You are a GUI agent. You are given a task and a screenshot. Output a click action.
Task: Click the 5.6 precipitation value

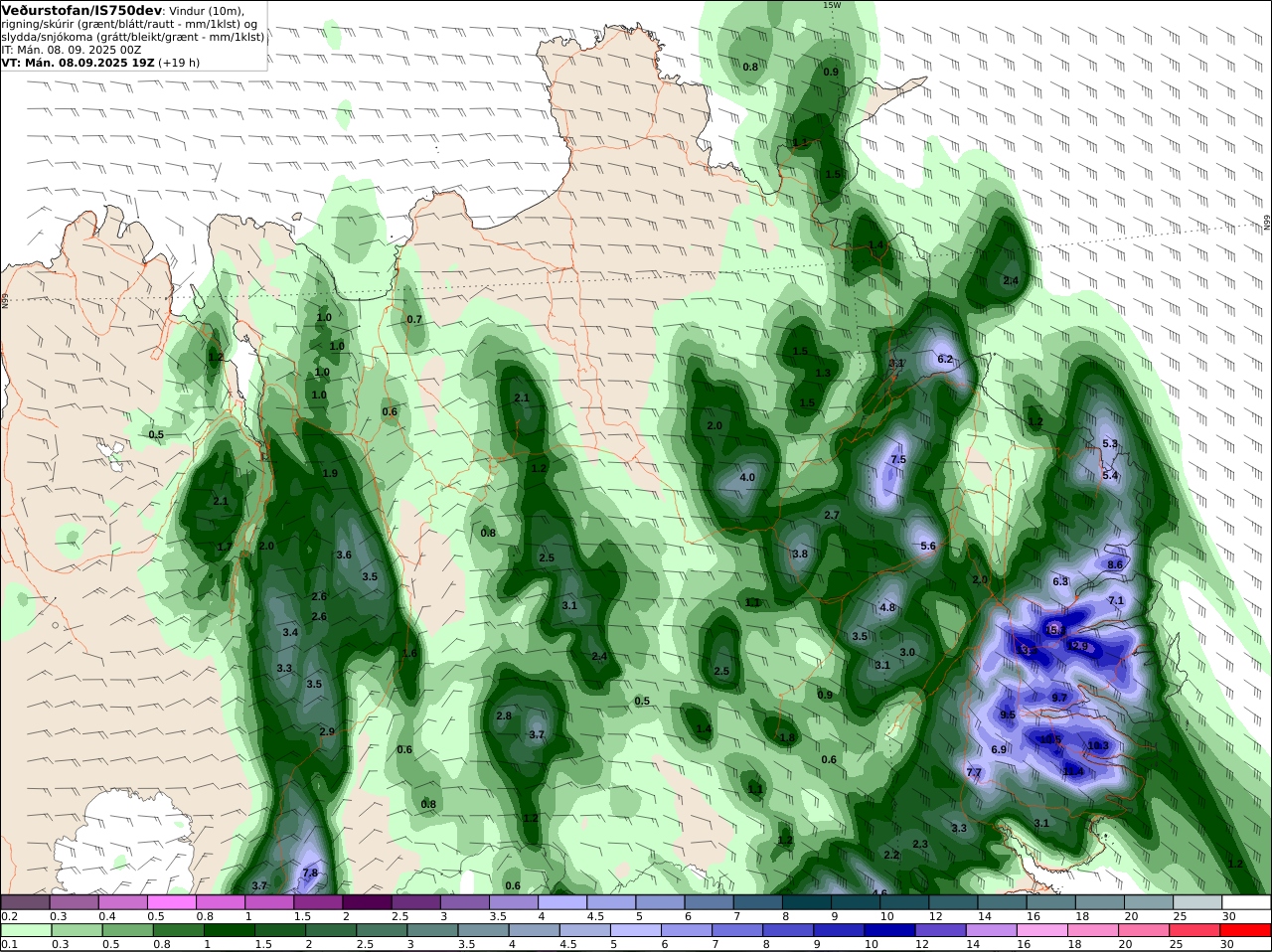[928, 547]
